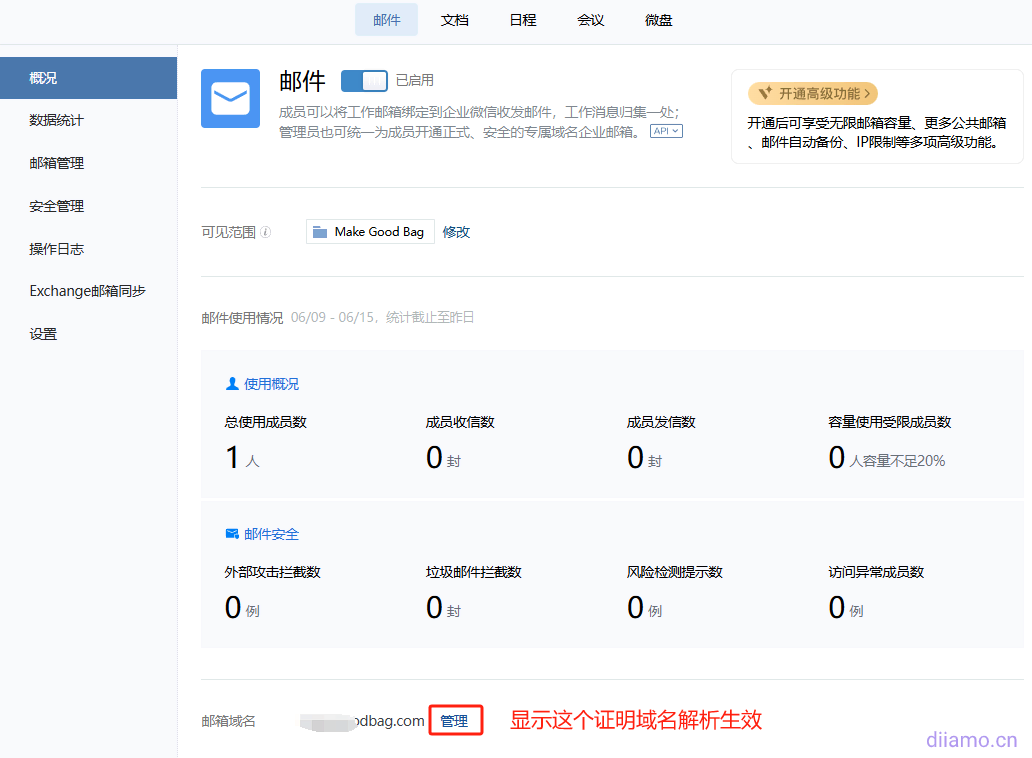Click the blue mail envelope icon
This screenshot has height=758, width=1032.
click(230, 98)
